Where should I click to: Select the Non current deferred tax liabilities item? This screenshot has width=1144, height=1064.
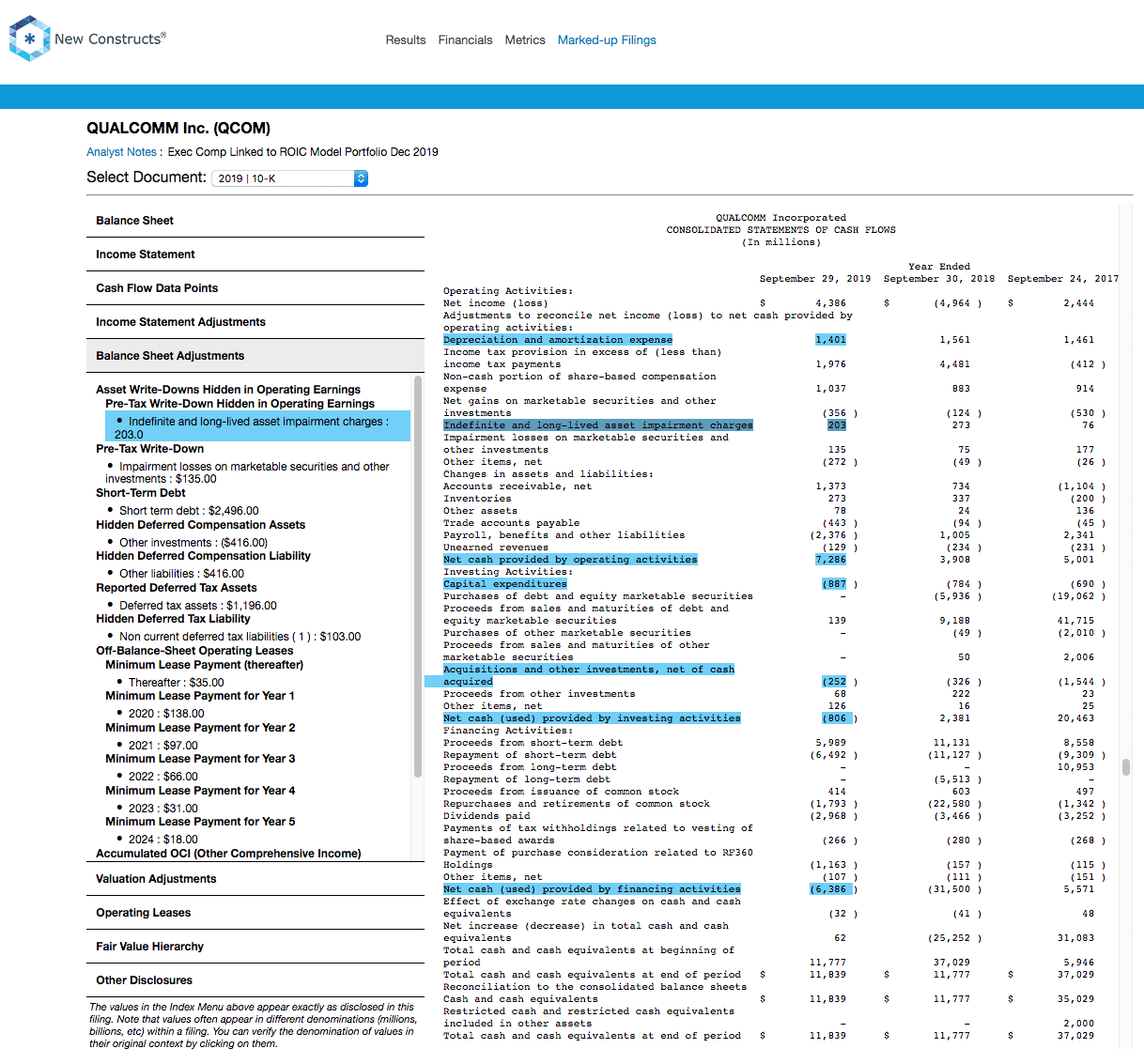(x=240, y=637)
